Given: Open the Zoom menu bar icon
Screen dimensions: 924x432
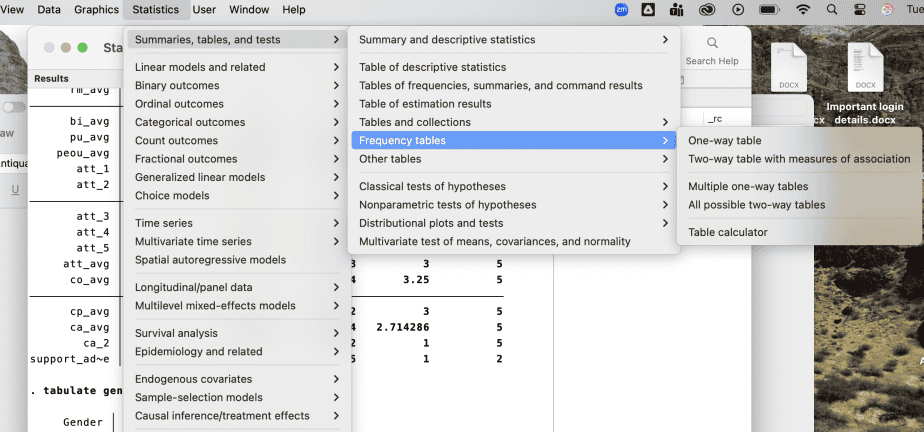Looking at the screenshot, I should pos(620,9).
